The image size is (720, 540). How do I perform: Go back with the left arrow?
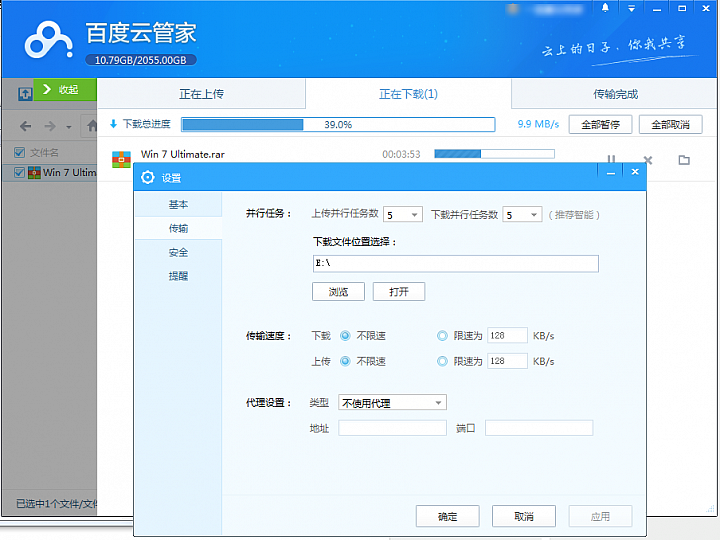[x=25, y=125]
